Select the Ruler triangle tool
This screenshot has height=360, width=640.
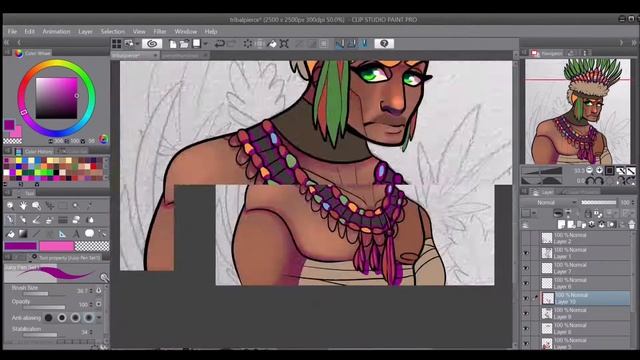click(x=62, y=233)
